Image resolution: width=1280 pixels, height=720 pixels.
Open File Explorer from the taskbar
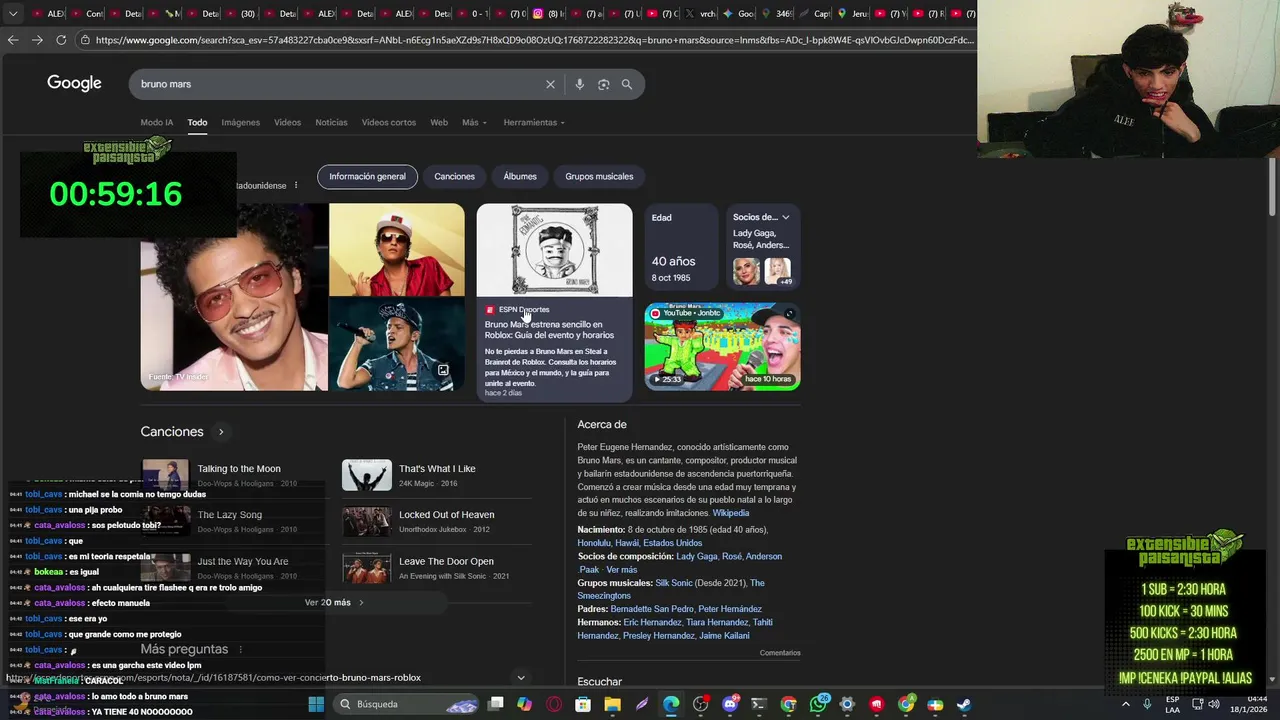[x=612, y=704]
